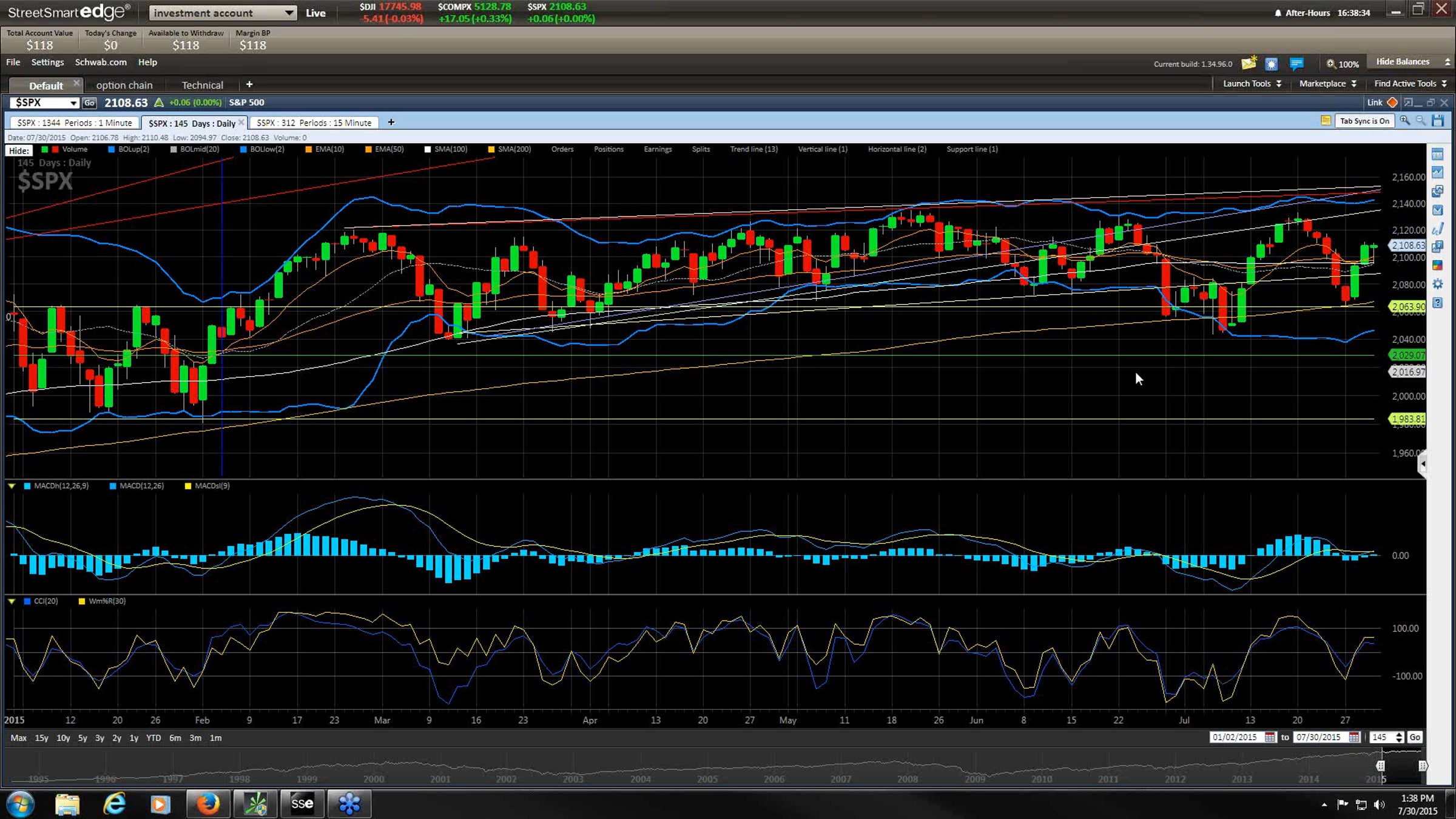Click the Hide Balances button
The width and height of the screenshot is (1456, 819).
(1403, 62)
